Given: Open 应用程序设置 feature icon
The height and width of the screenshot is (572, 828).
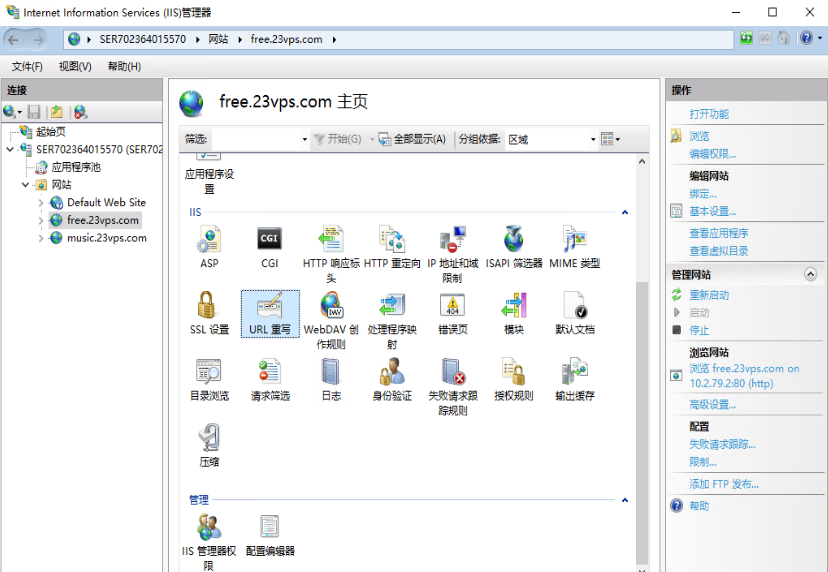Looking at the screenshot, I should 209,174.
